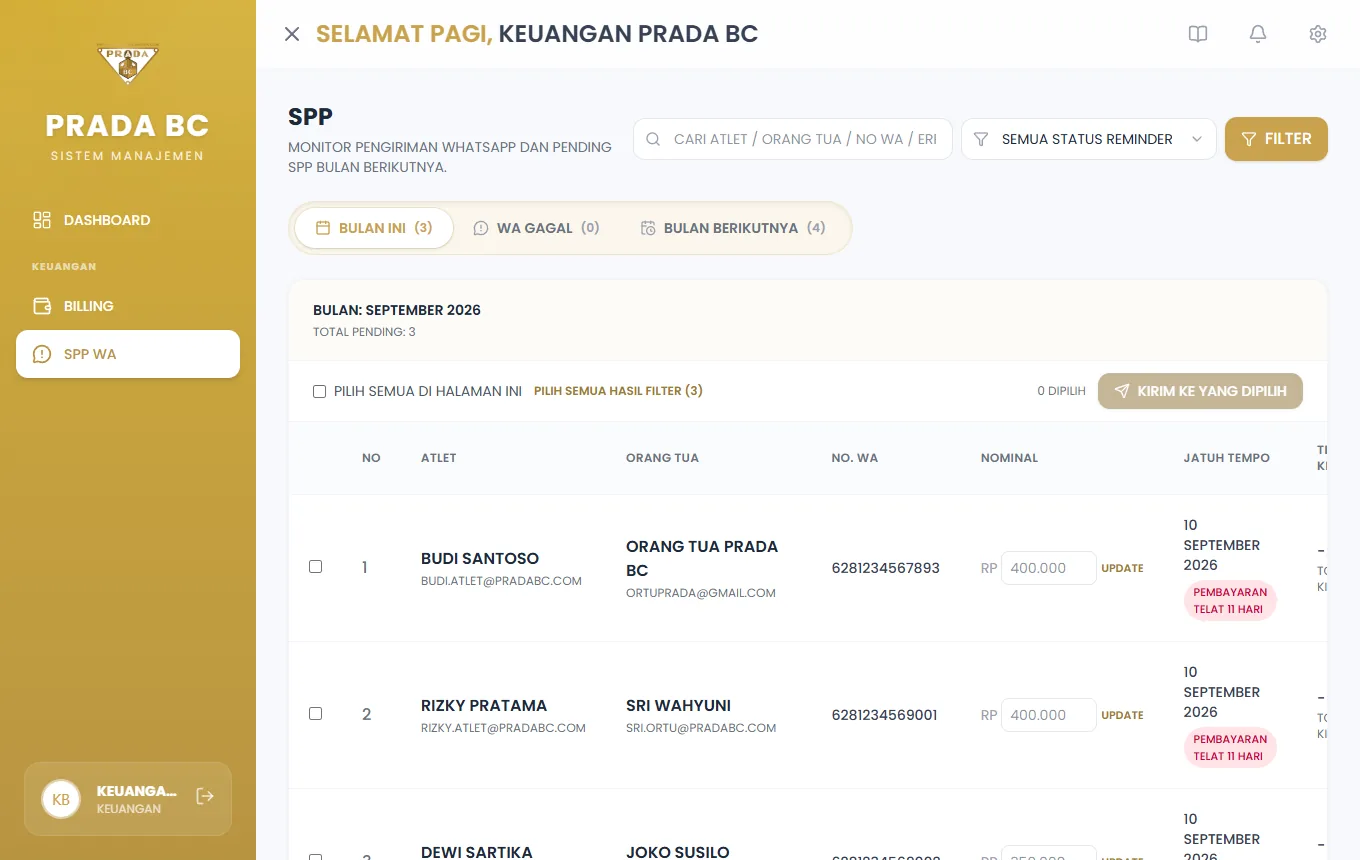This screenshot has height=860, width=1360.
Task: Click the gold Filter button
Action: tap(1276, 139)
